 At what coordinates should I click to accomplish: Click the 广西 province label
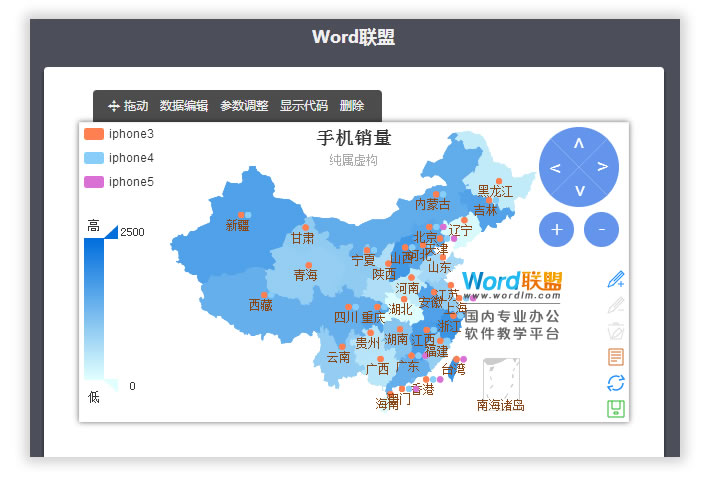377,369
